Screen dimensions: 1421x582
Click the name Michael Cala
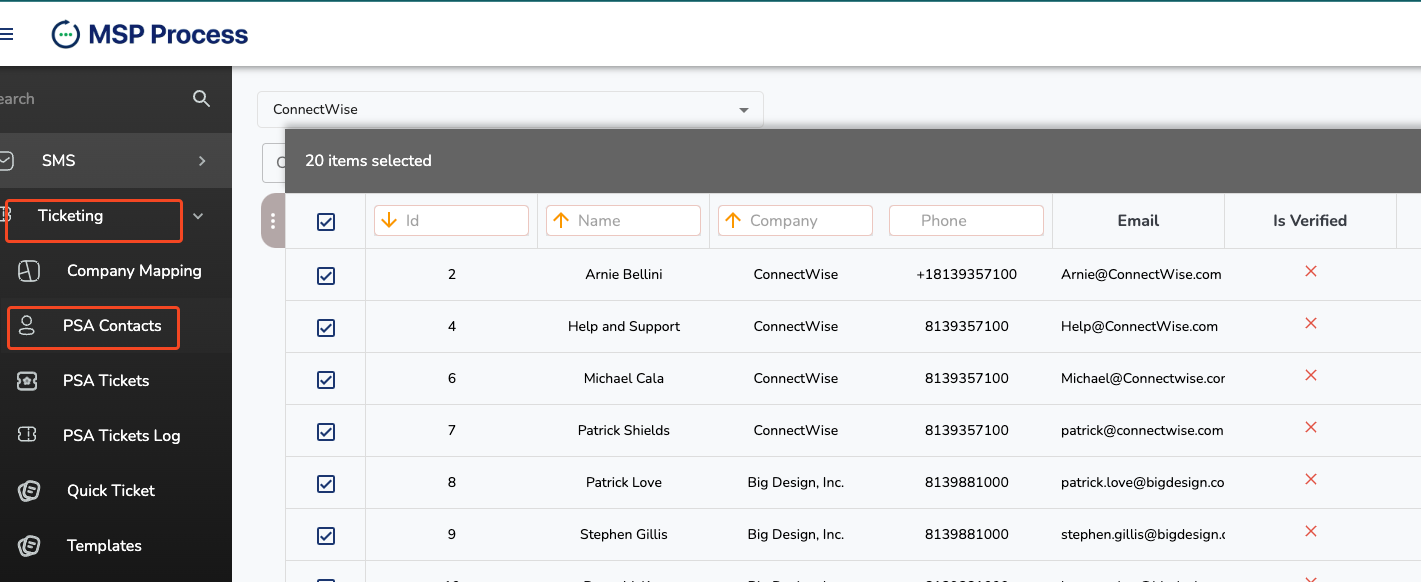(x=624, y=378)
